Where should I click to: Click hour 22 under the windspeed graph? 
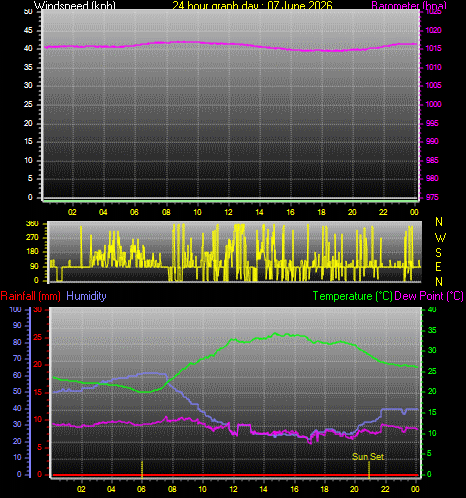pyautogui.click(x=383, y=212)
